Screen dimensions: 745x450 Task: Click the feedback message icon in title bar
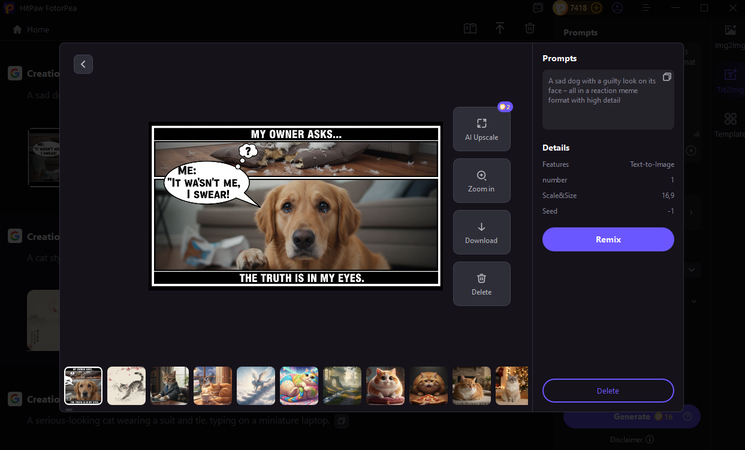click(x=538, y=8)
